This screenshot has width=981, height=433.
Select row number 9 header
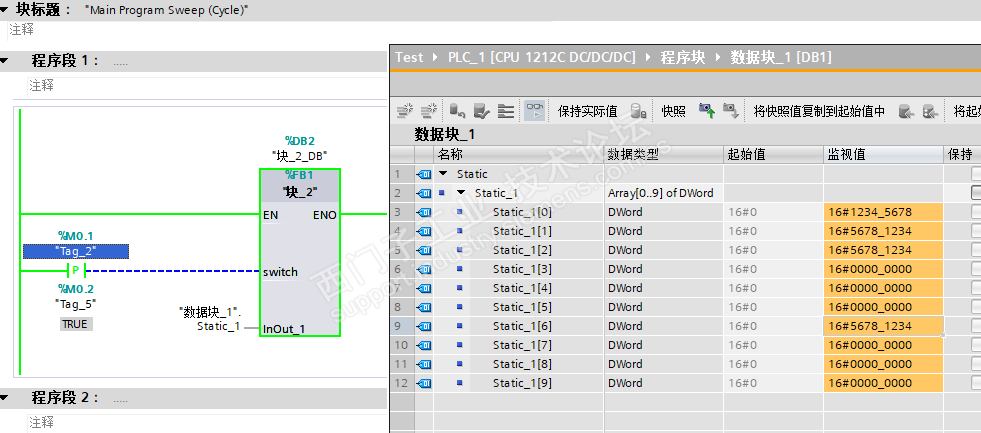point(402,326)
